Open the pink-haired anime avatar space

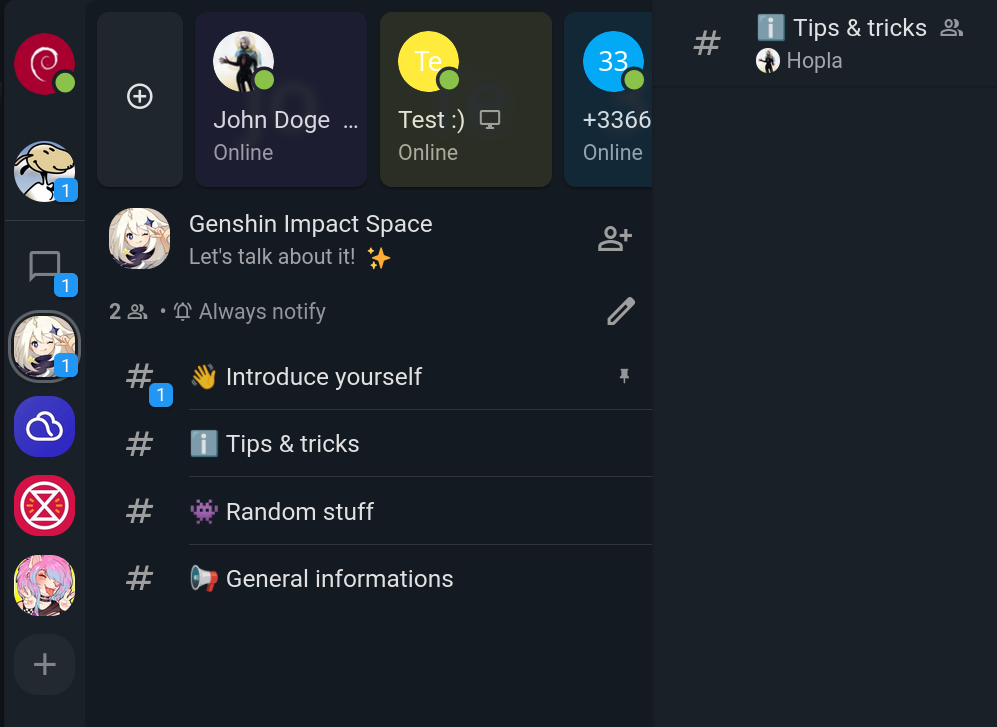pos(45,585)
